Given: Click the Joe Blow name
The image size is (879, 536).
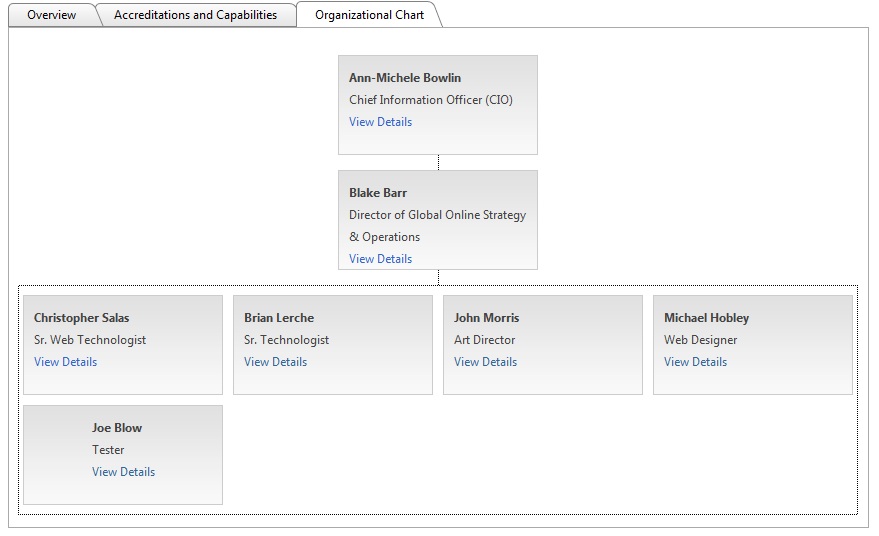Looking at the screenshot, I should pos(117,428).
